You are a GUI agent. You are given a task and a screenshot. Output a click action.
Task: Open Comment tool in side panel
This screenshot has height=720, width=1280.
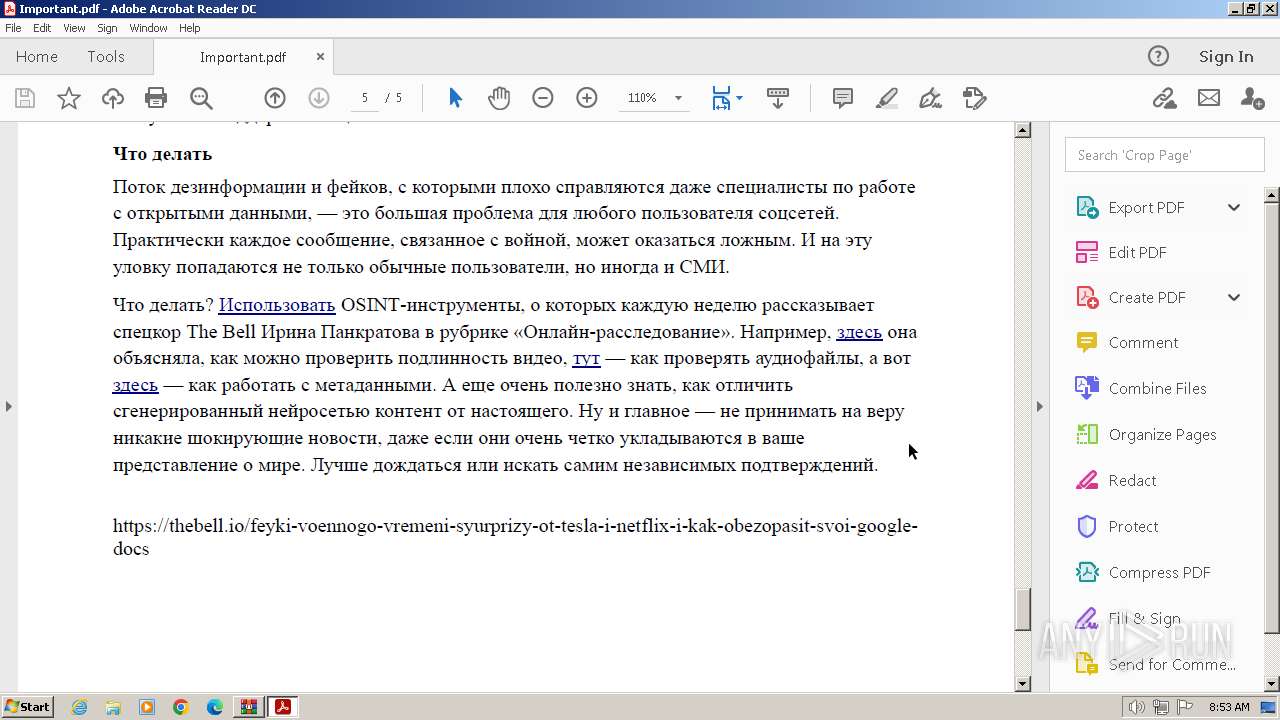pos(1143,342)
